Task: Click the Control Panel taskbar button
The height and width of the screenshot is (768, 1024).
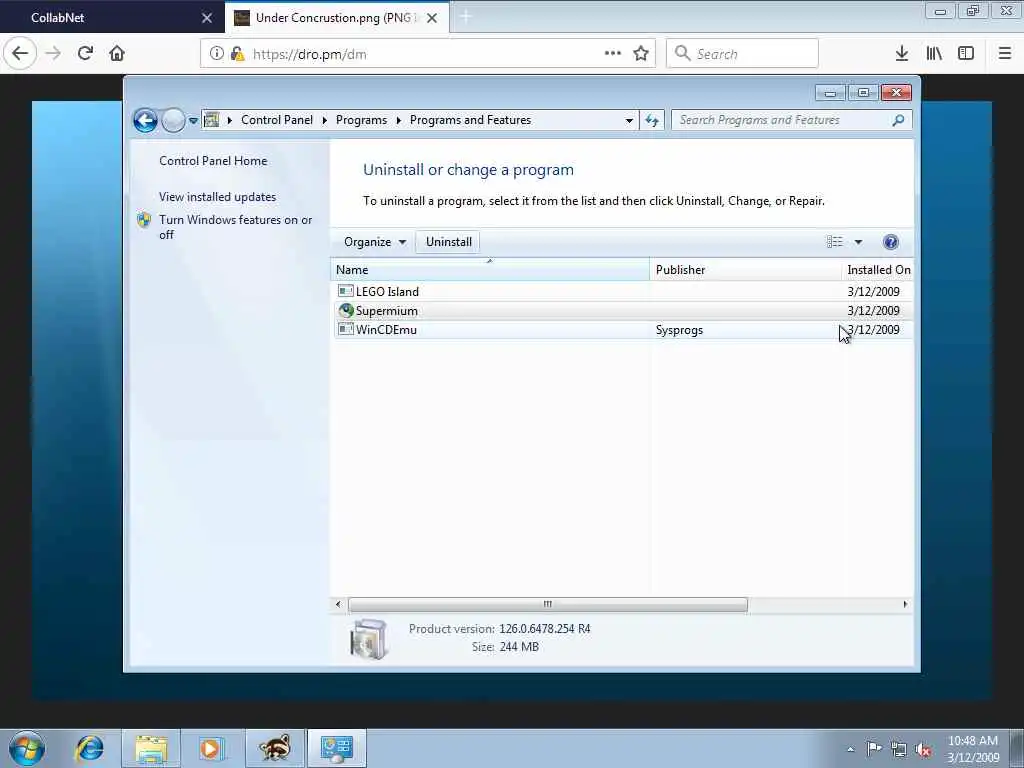Action: tap(336, 748)
